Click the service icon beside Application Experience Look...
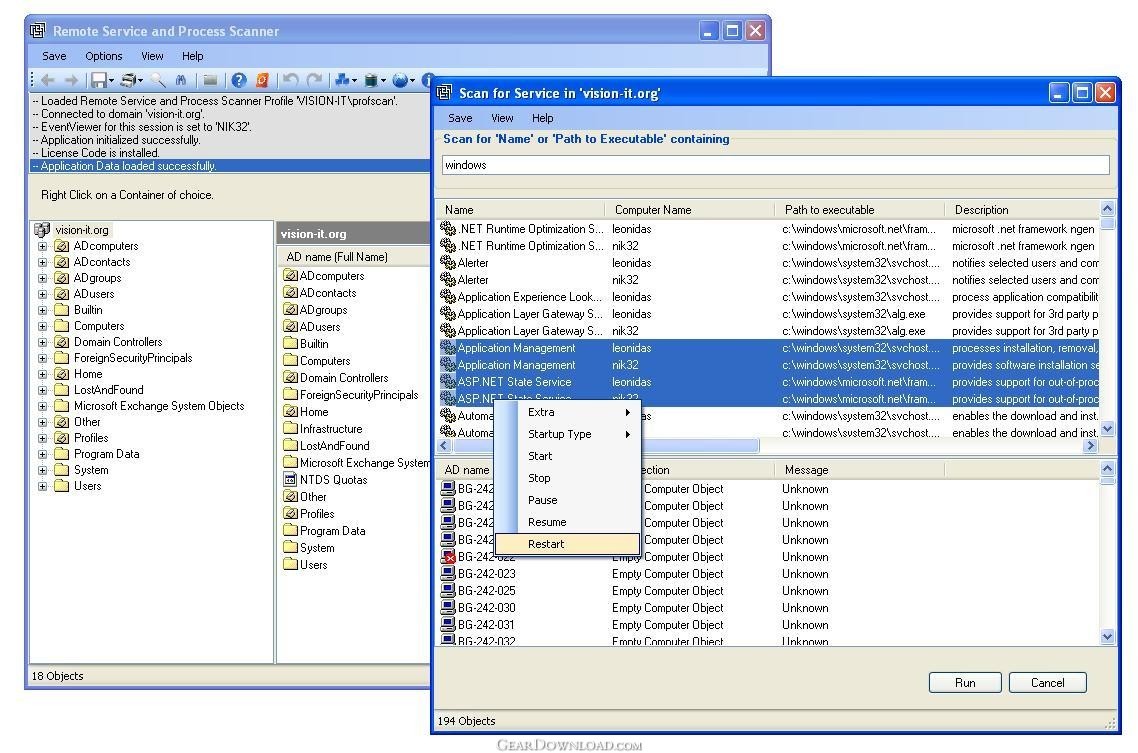The image size is (1138, 753). click(448, 297)
